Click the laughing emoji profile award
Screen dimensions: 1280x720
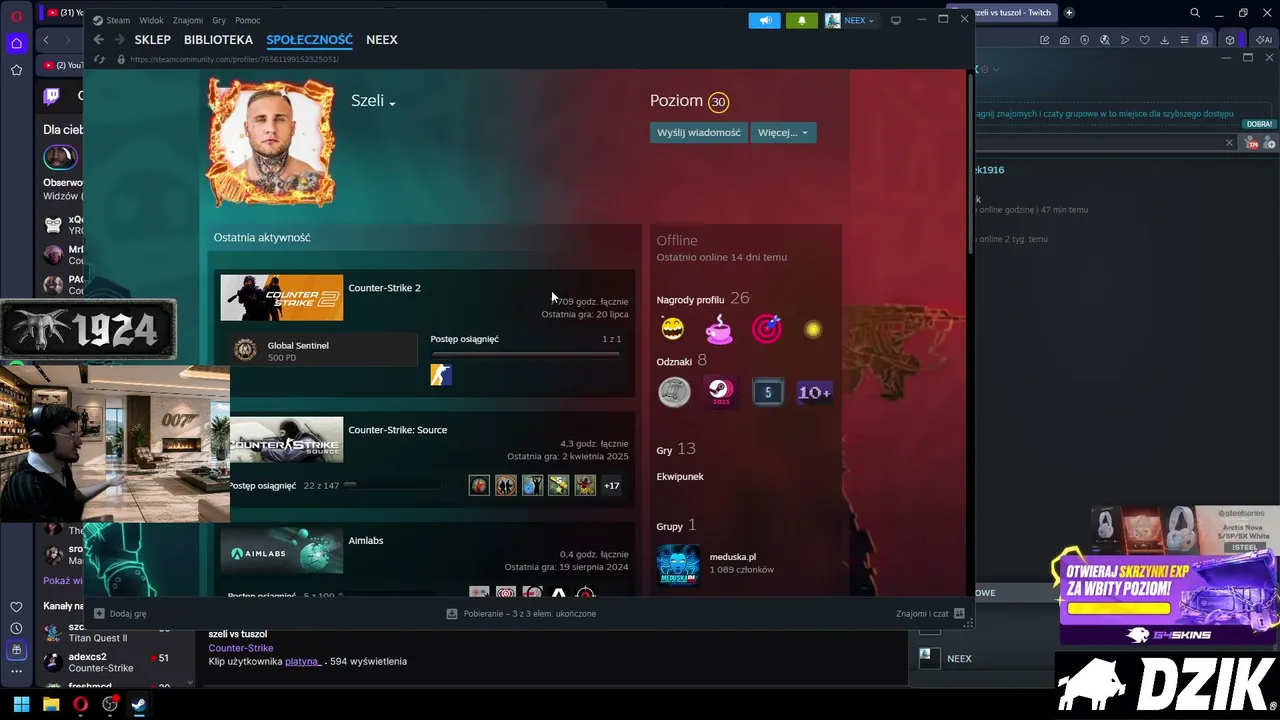[x=672, y=328]
